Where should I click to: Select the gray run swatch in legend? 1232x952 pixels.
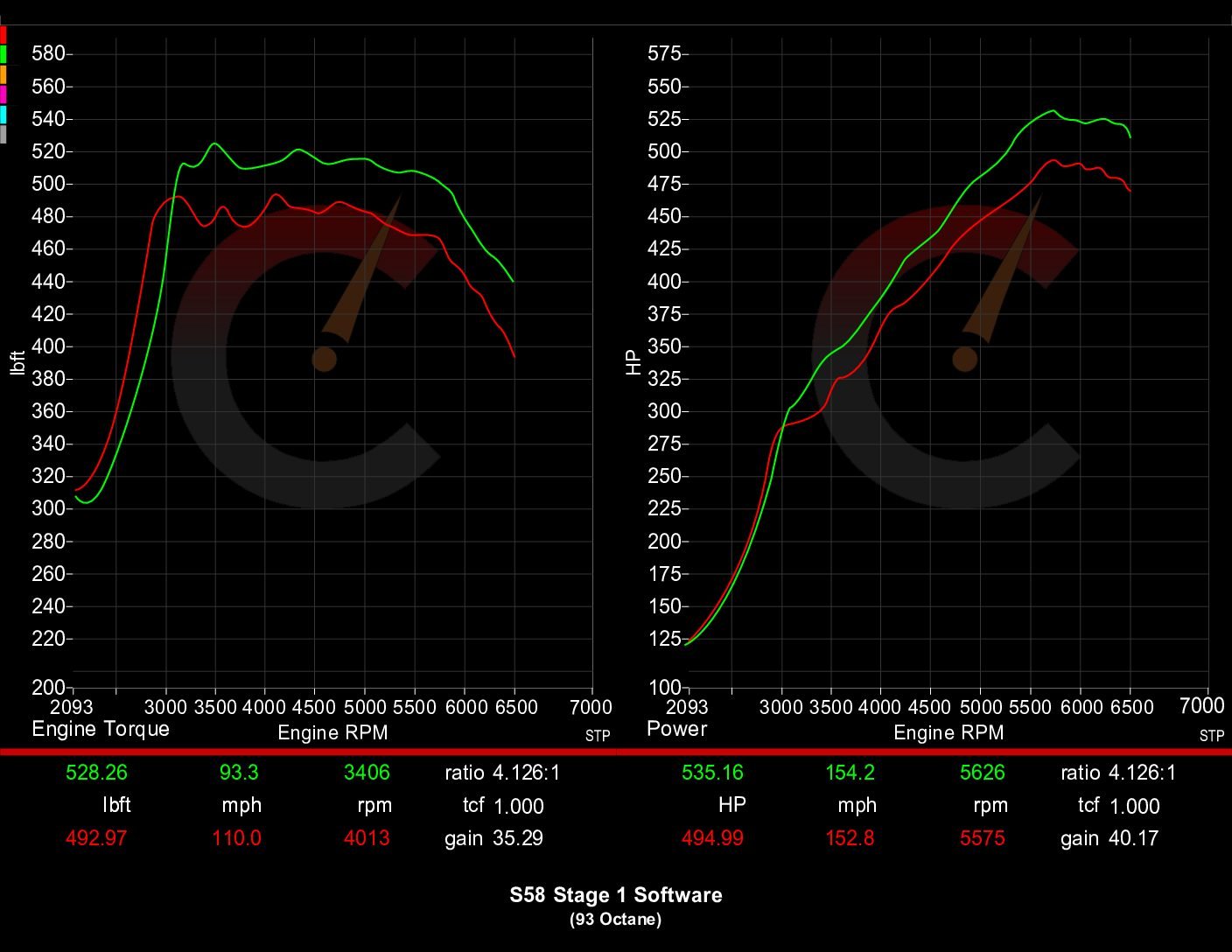(3, 131)
